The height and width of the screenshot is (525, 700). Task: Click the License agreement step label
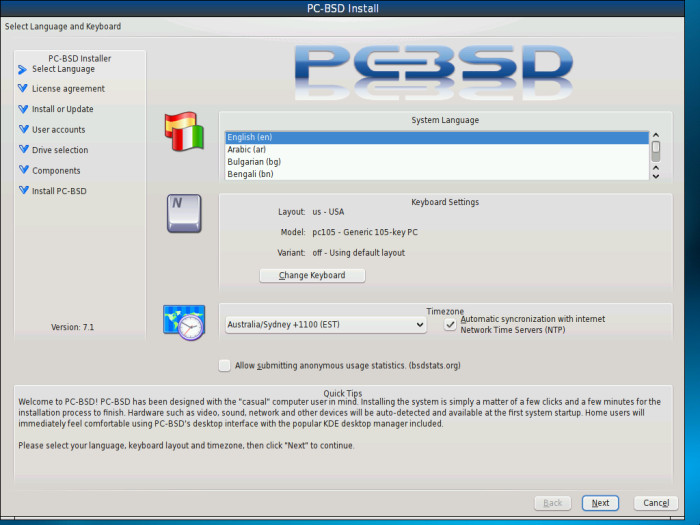point(68,89)
